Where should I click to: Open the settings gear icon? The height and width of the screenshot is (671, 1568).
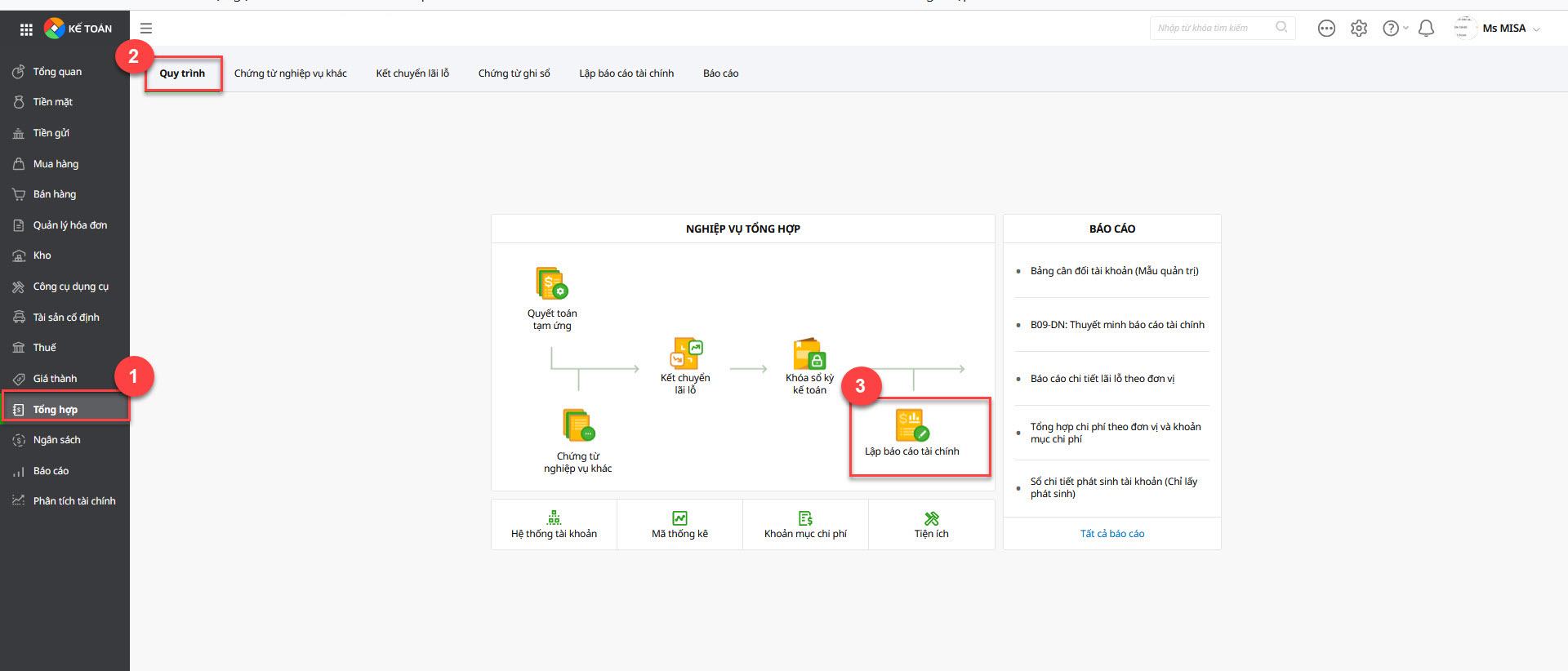pos(1359,29)
